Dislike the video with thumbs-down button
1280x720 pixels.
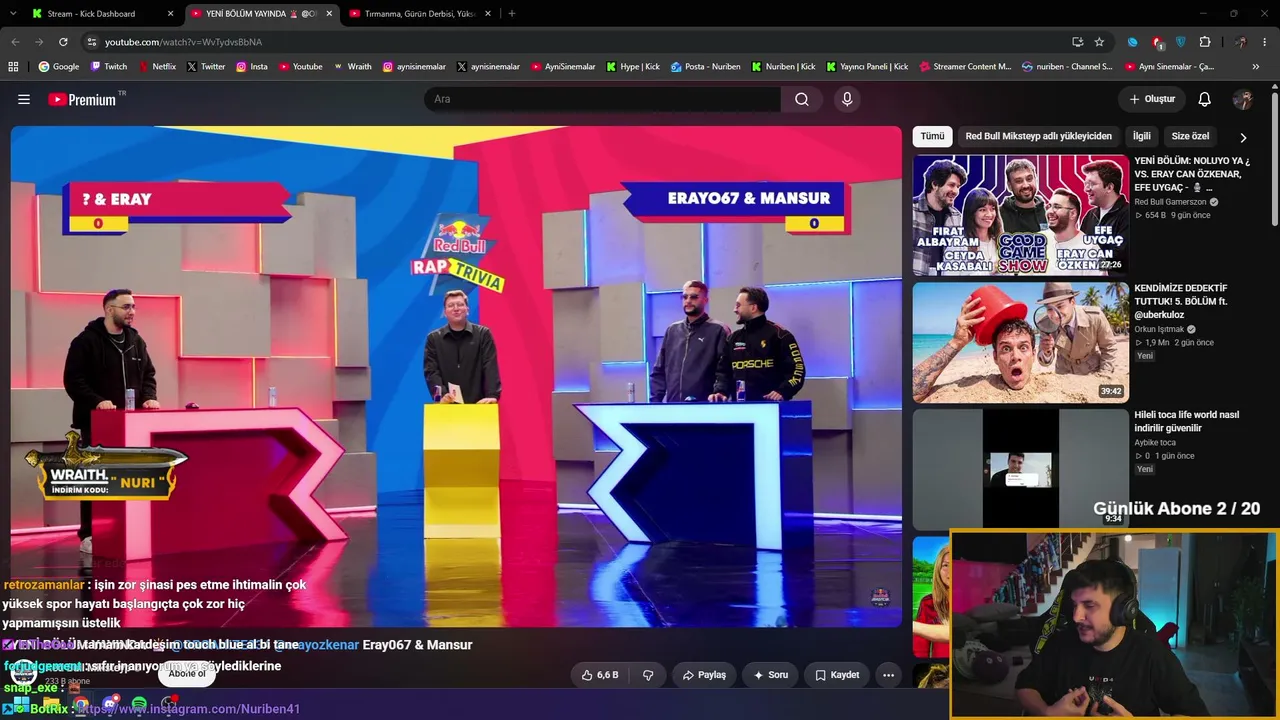click(x=648, y=675)
